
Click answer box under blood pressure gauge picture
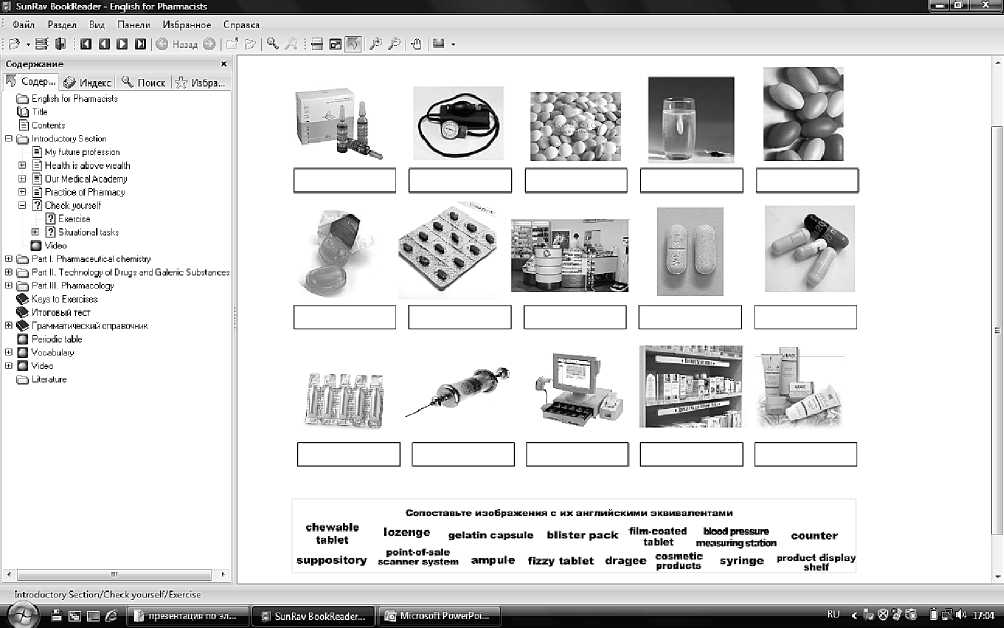pos(460,181)
